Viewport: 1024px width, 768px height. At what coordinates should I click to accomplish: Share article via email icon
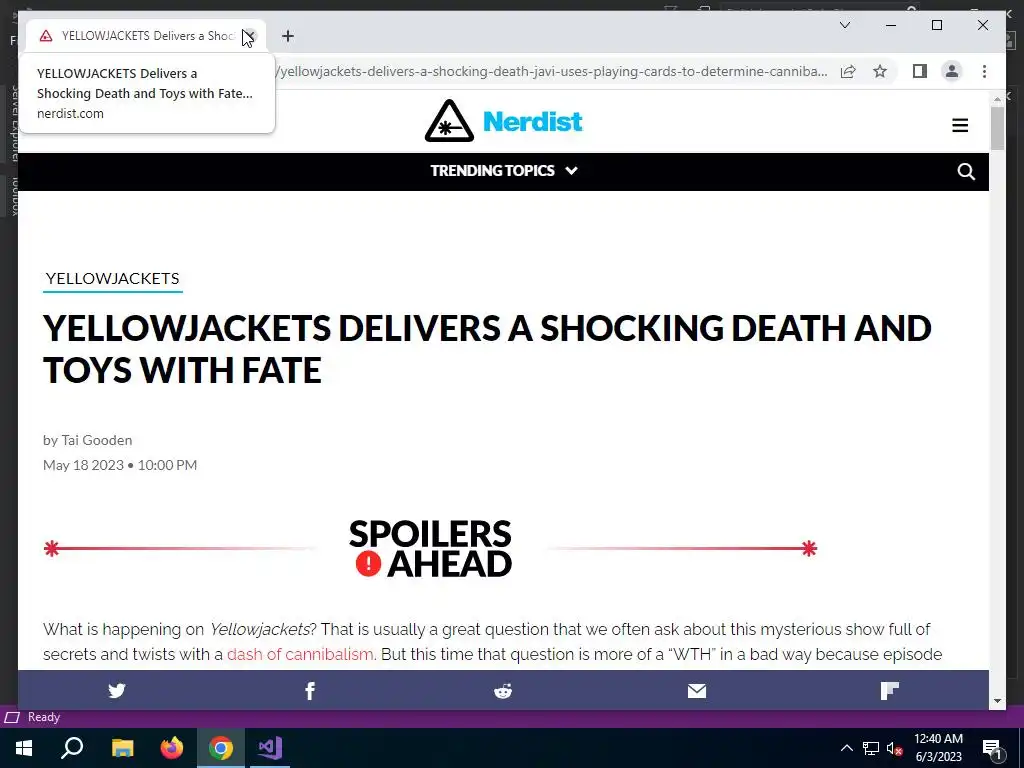(697, 690)
